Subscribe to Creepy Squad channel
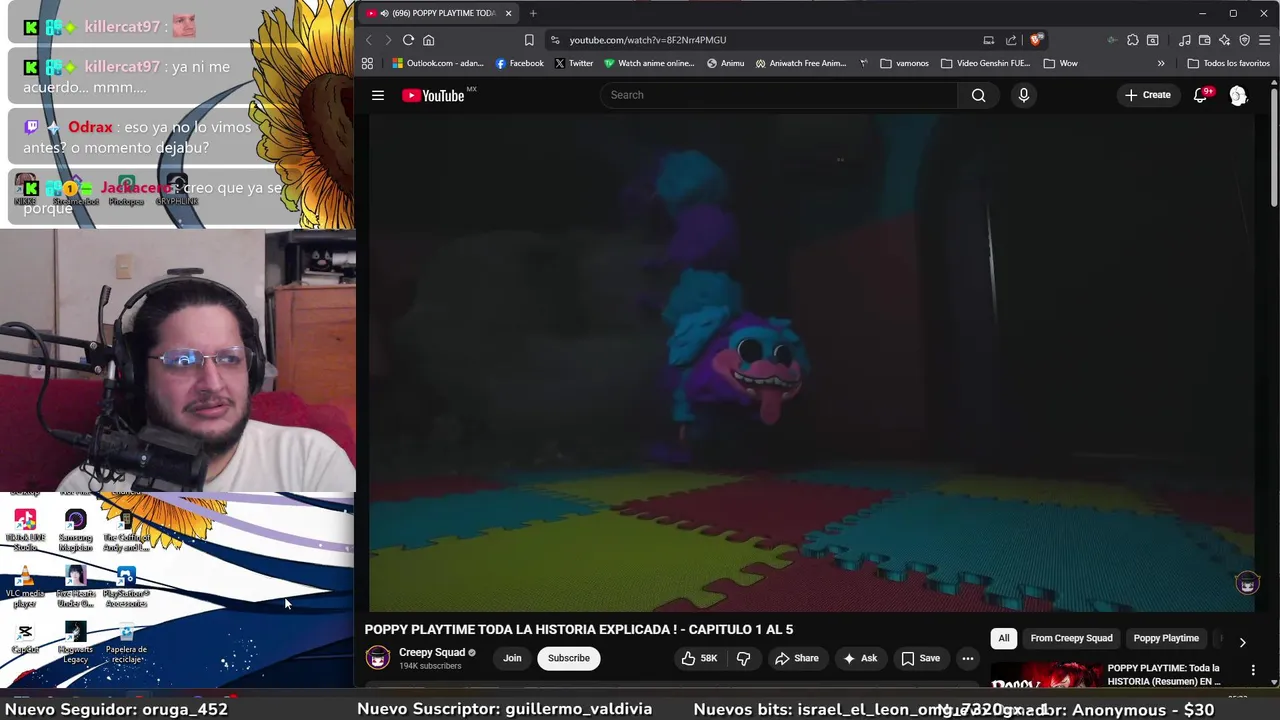The image size is (1280, 720). pyautogui.click(x=568, y=658)
